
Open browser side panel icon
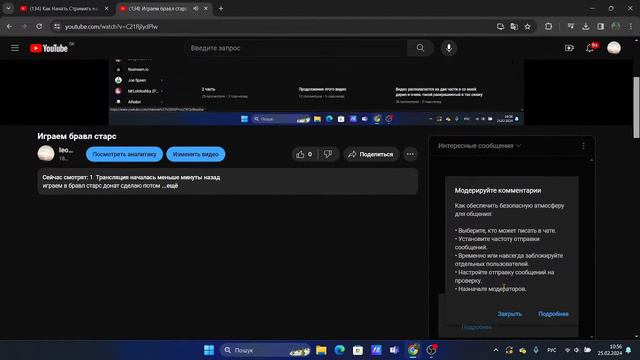(x=600, y=27)
